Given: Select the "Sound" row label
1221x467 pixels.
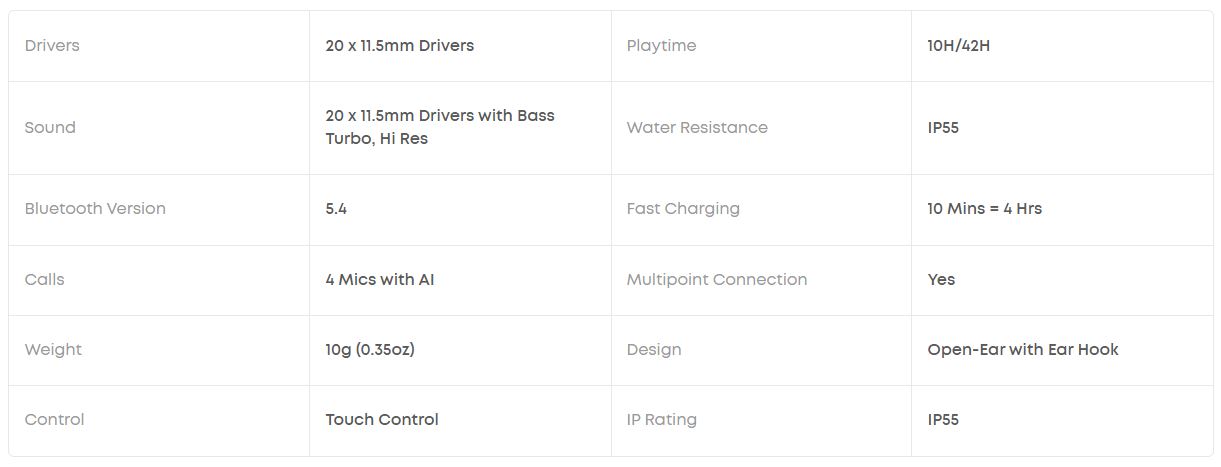Looking at the screenshot, I should click(50, 128).
